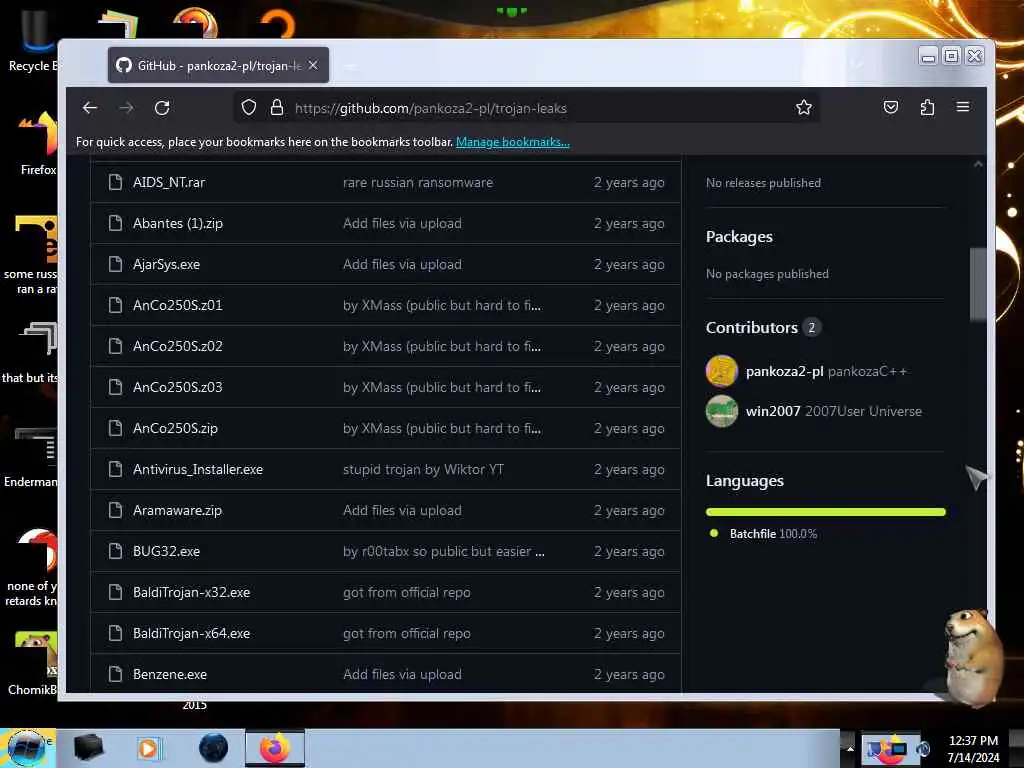Open the Contributors section heading
The width and height of the screenshot is (1024, 768).
(751, 327)
